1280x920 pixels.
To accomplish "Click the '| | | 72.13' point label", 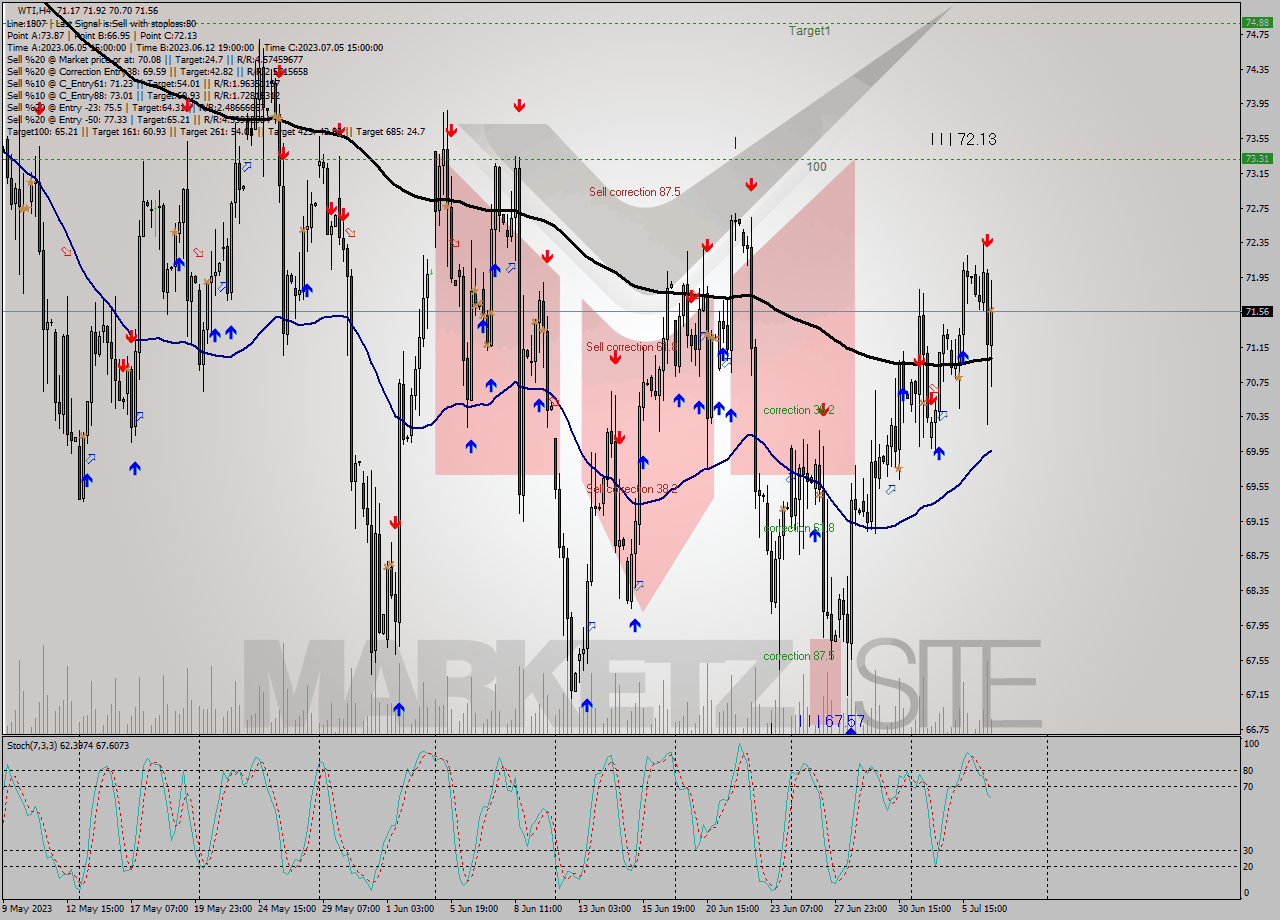I will tap(963, 140).
